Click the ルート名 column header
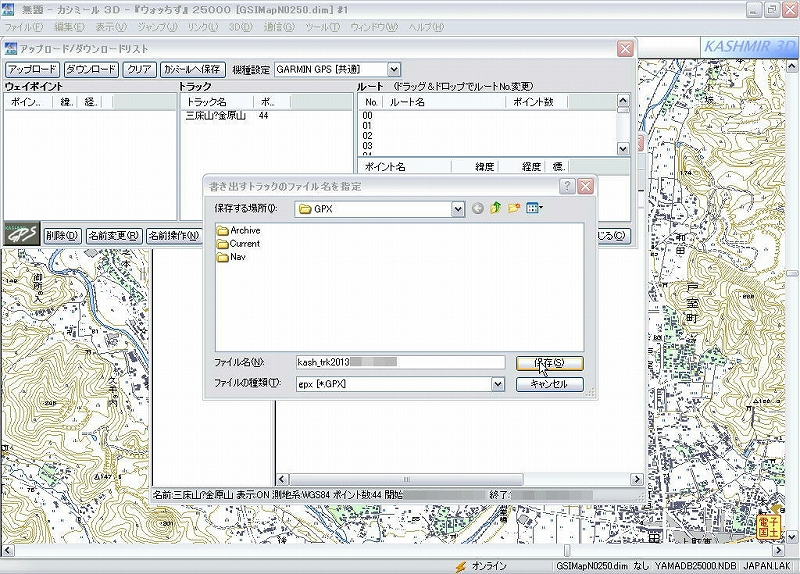The width and height of the screenshot is (800, 574). [444, 102]
